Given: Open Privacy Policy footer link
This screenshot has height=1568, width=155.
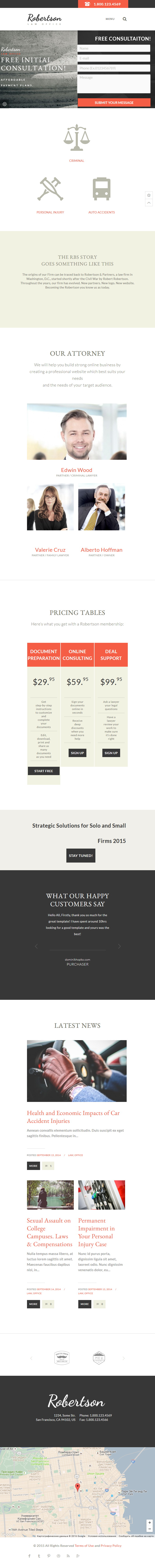Looking at the screenshot, I should coord(111,1545).
